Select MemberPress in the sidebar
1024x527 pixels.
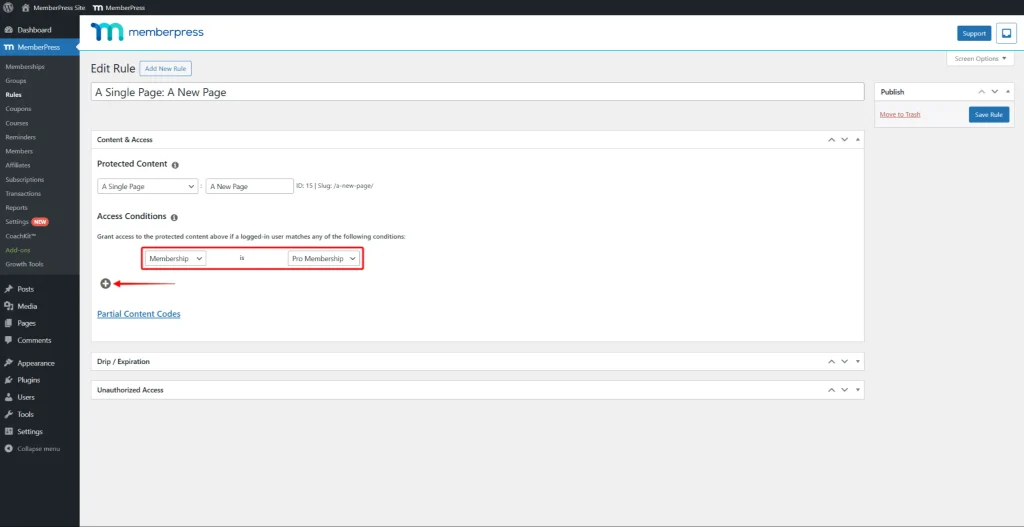coord(39,47)
